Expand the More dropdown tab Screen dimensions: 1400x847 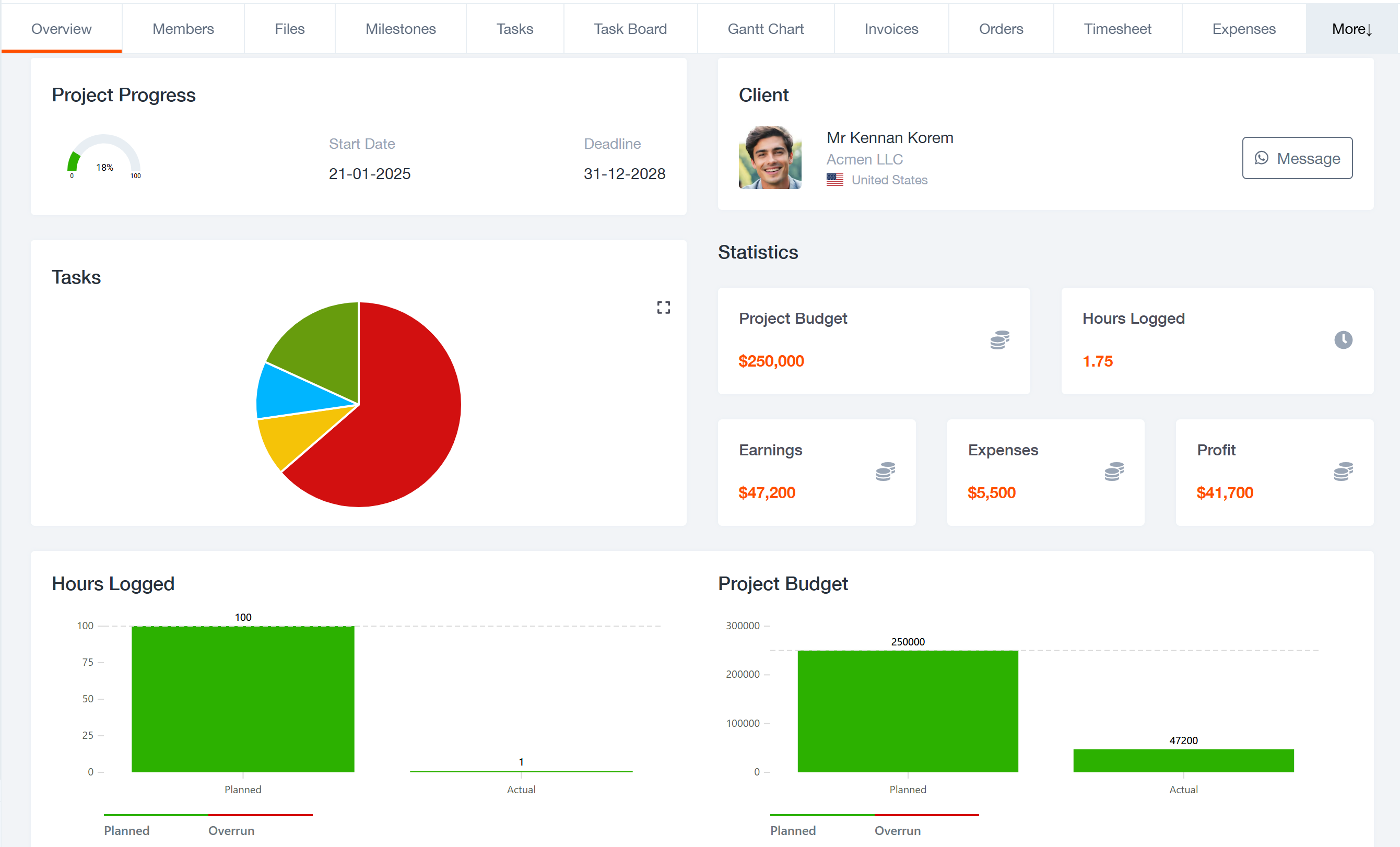click(1352, 29)
